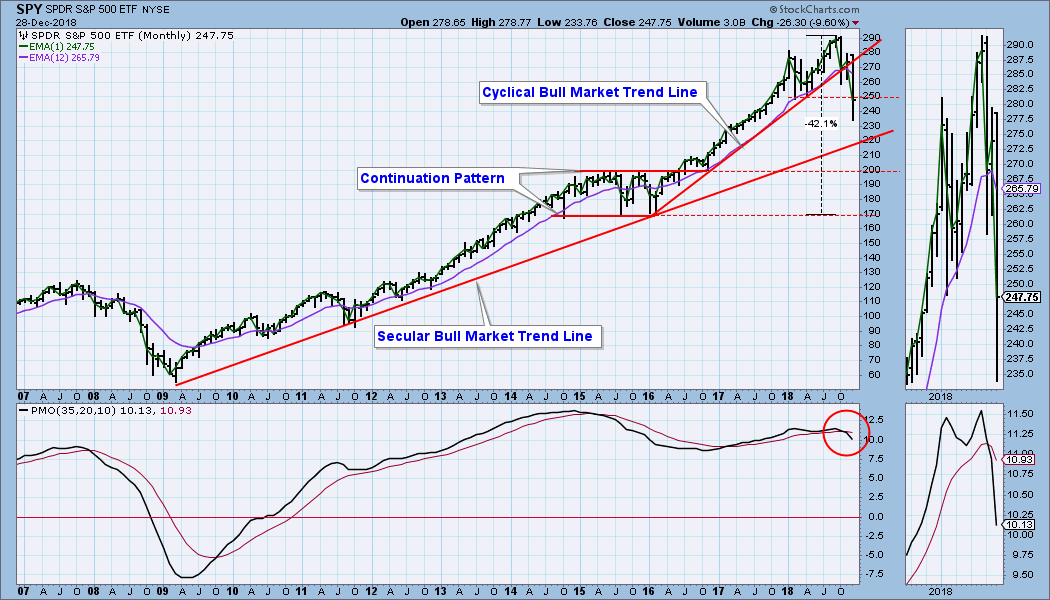
Task: Click the Open 278.65 value
Action: [433, 22]
